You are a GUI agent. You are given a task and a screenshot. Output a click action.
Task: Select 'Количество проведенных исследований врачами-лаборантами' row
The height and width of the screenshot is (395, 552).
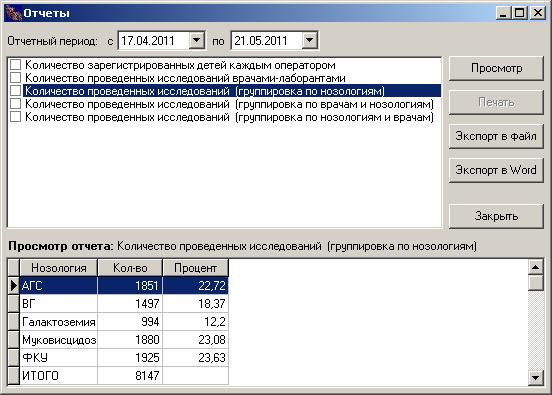pyautogui.click(x=185, y=78)
